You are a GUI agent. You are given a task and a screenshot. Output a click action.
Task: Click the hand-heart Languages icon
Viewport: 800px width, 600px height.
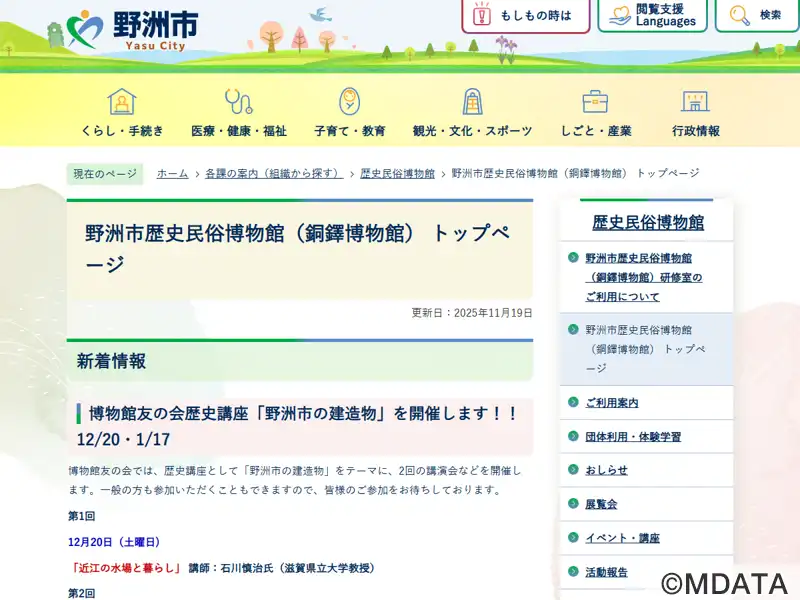pyautogui.click(x=619, y=15)
